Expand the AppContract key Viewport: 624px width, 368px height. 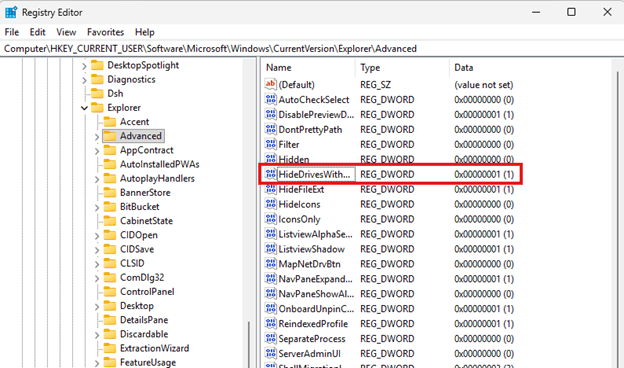coord(97,151)
